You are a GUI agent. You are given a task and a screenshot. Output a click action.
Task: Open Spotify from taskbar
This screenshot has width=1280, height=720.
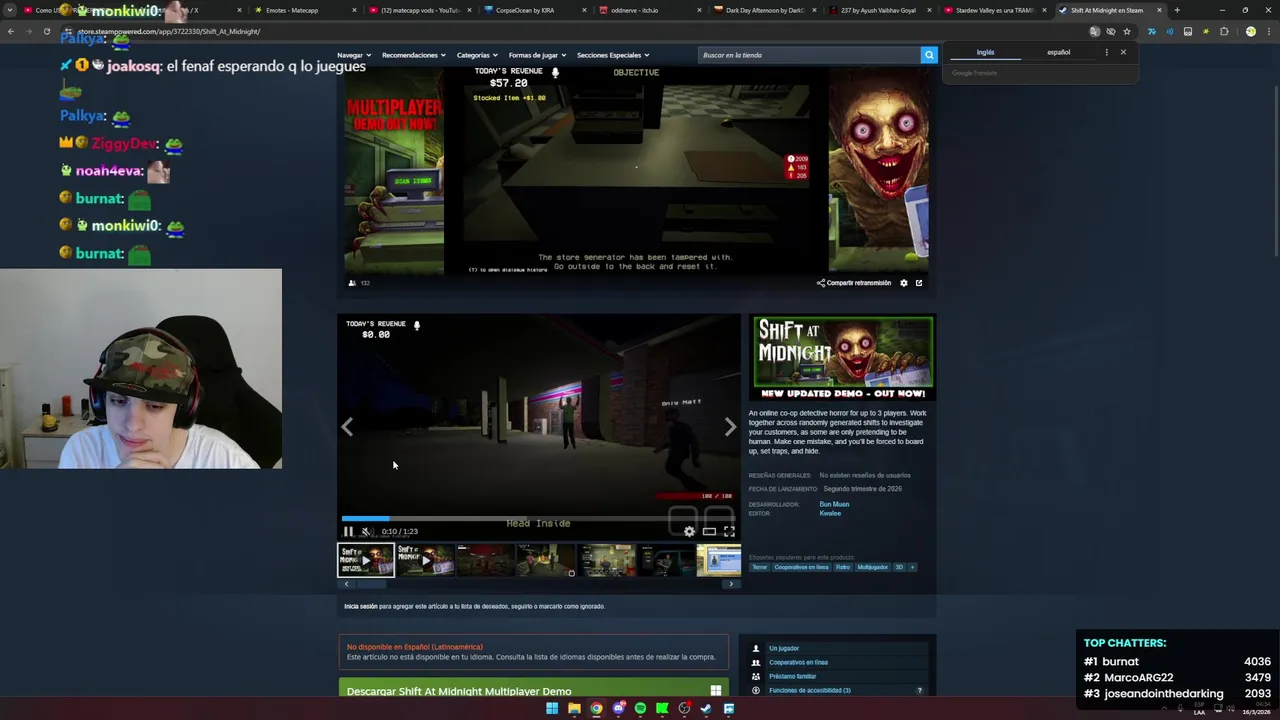640,709
